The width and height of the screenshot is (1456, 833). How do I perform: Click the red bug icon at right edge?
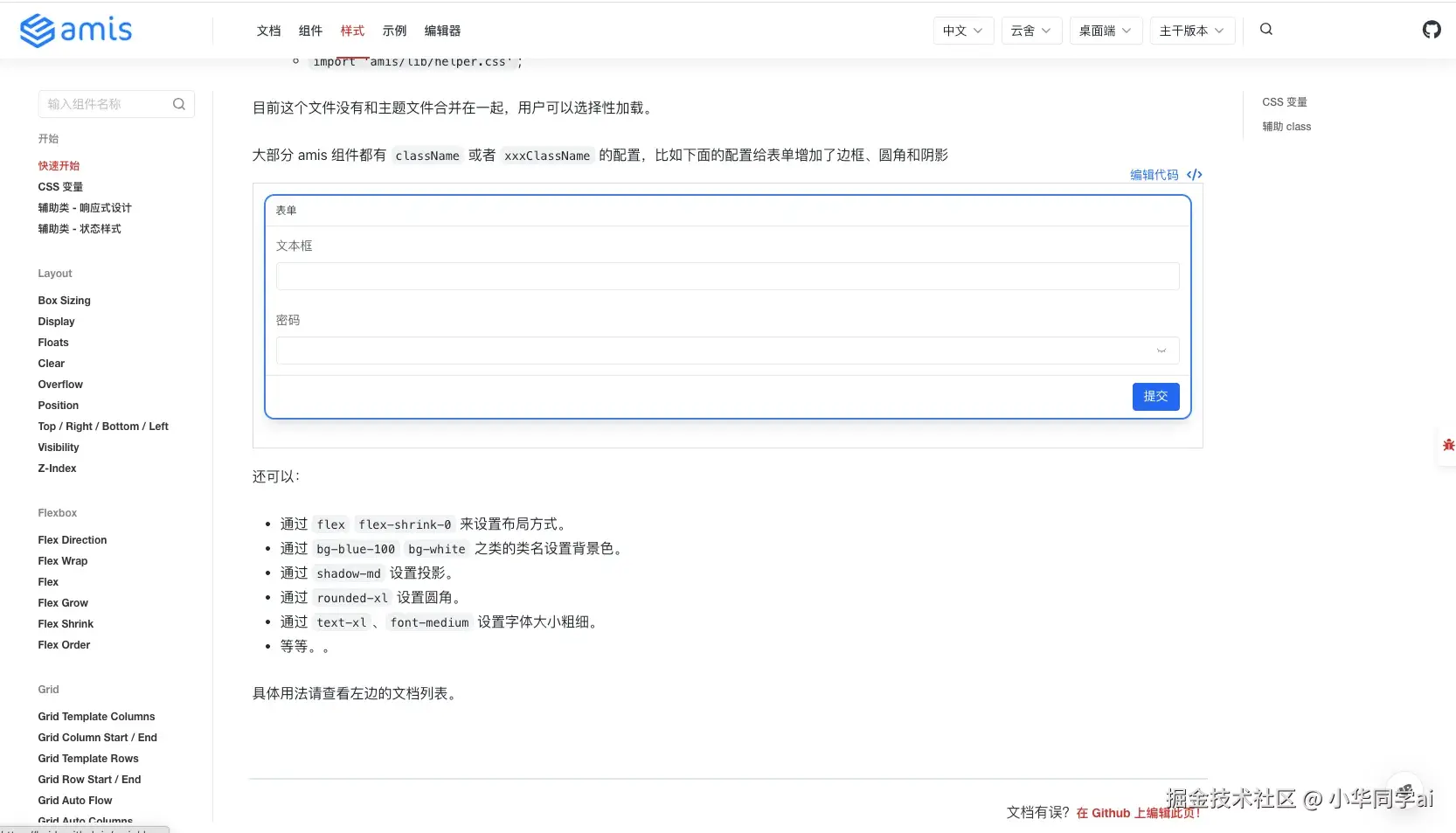point(1448,445)
